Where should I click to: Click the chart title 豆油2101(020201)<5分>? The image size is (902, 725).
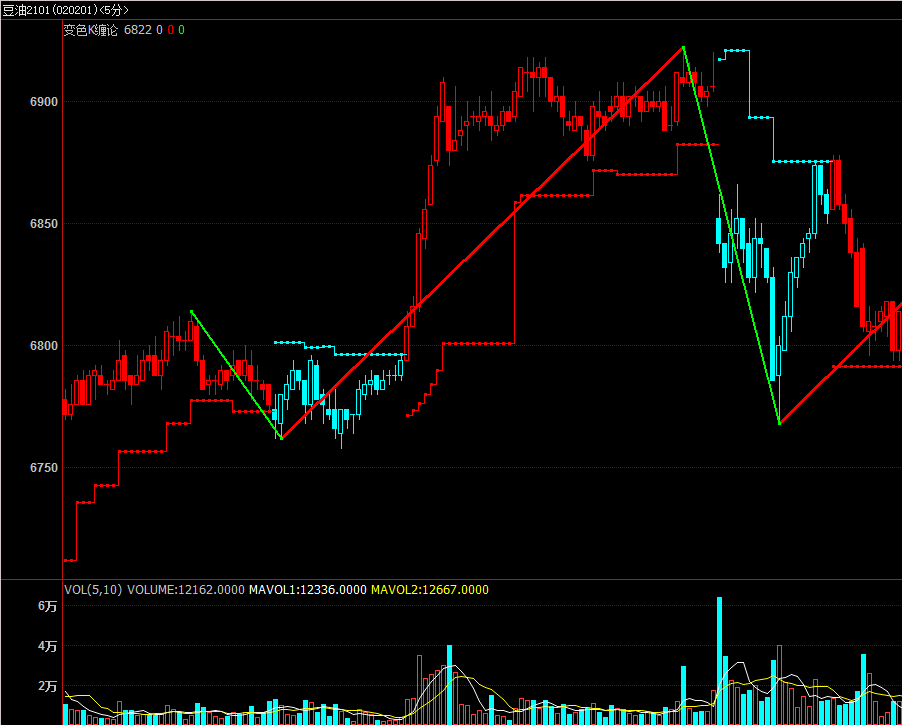tap(66, 10)
